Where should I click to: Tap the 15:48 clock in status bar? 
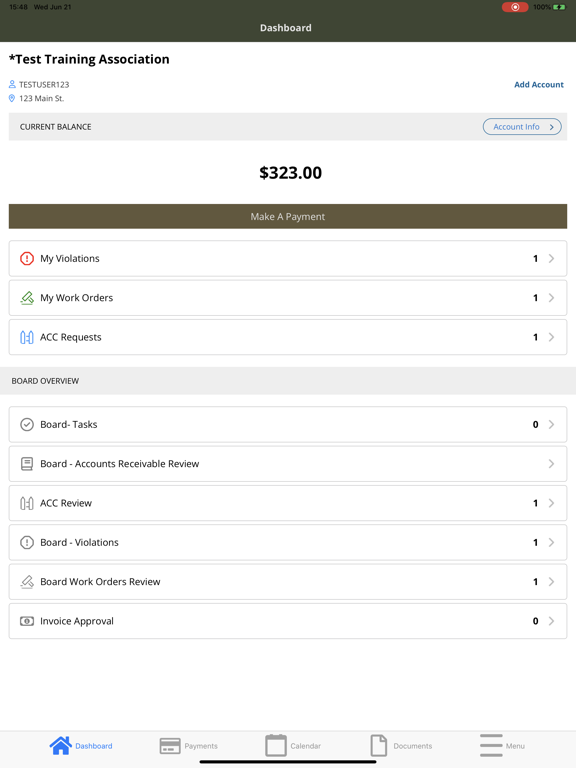(19, 7)
